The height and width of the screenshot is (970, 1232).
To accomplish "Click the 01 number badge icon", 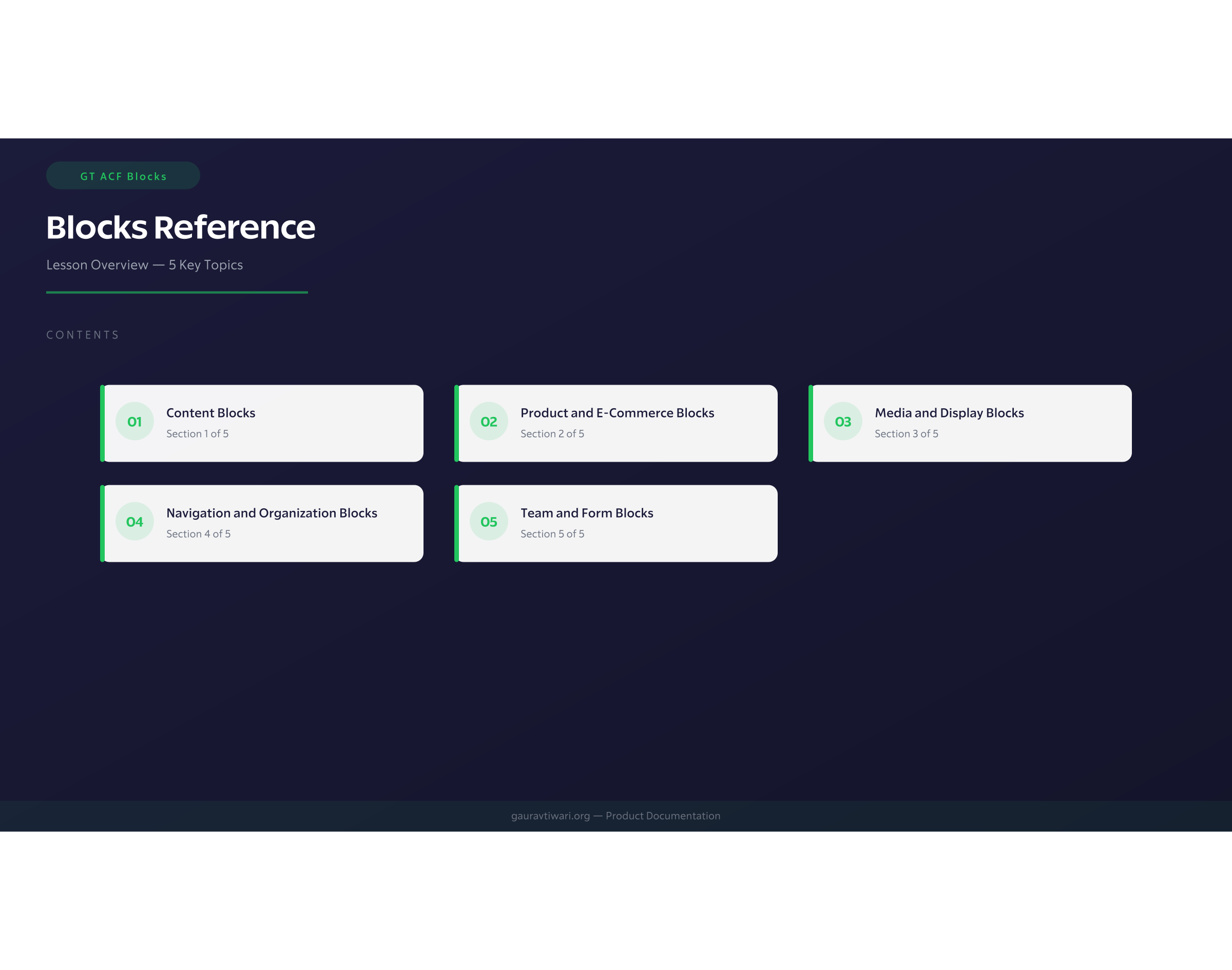I will (134, 421).
